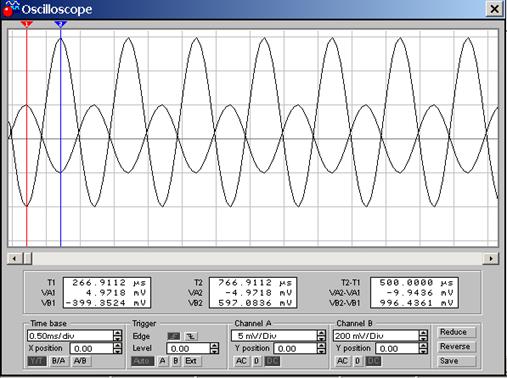Select falling edge trigger icon
This screenshot has height=378, width=507.
pos(190,336)
